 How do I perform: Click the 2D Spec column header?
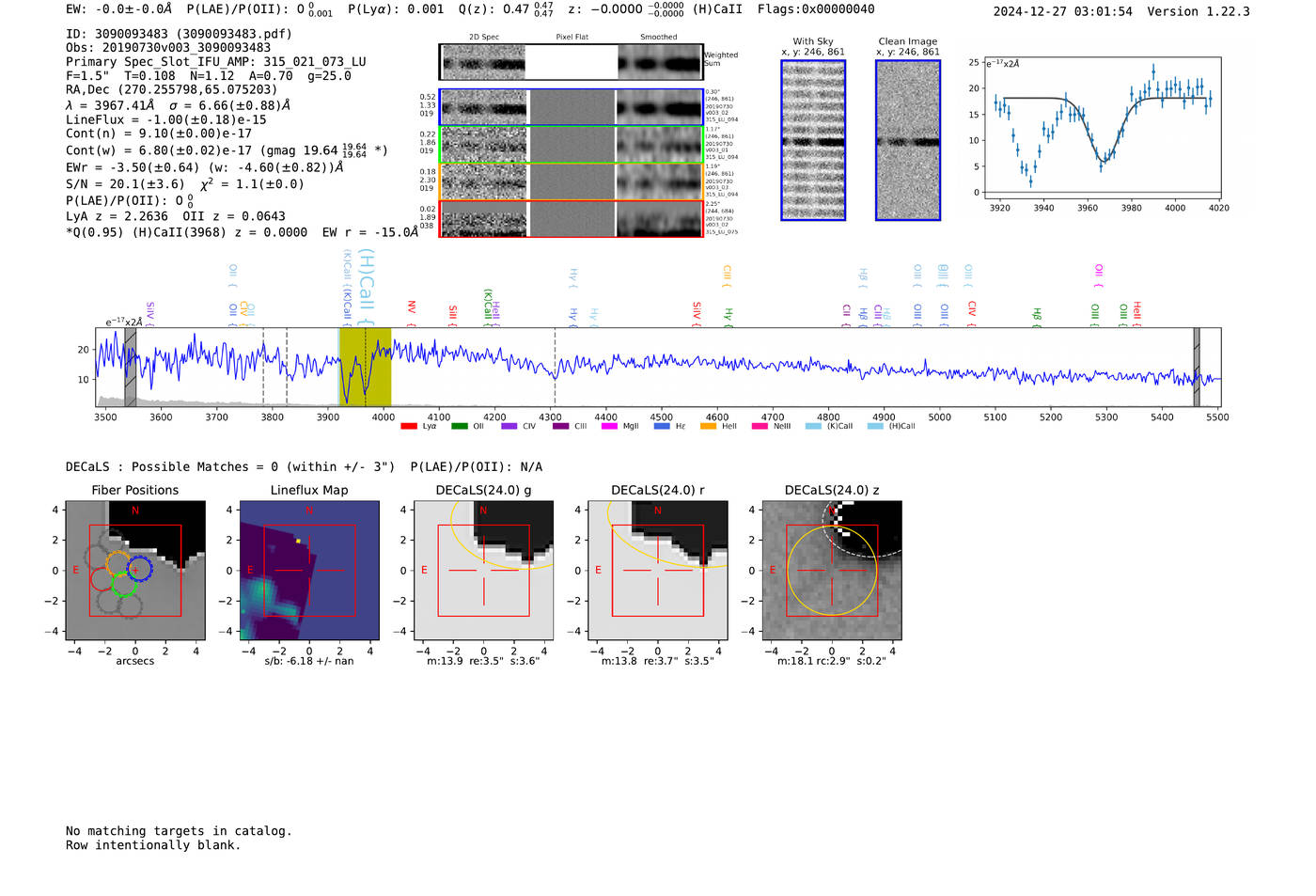point(484,38)
